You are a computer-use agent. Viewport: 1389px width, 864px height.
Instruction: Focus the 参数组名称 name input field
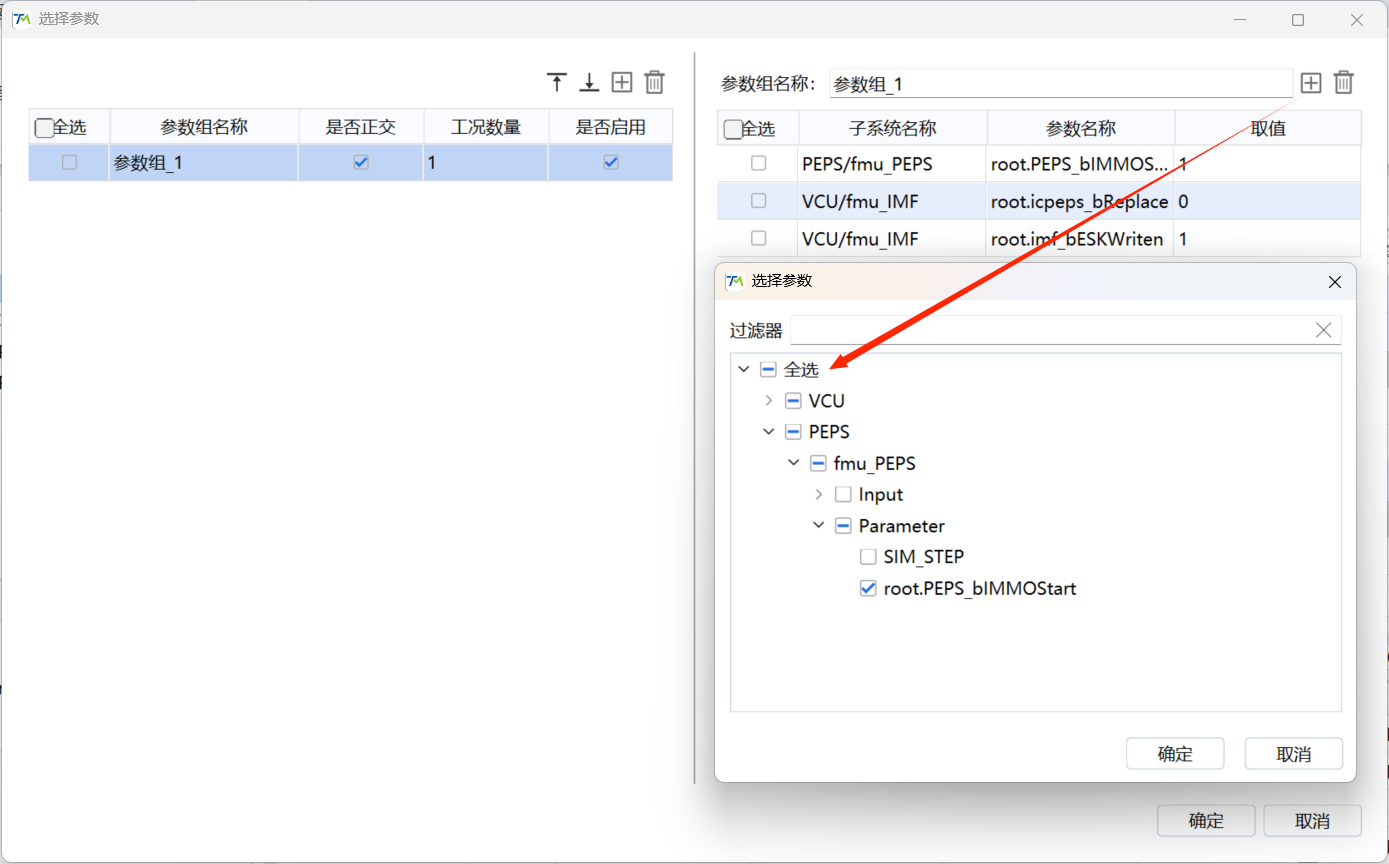[x=1061, y=84]
